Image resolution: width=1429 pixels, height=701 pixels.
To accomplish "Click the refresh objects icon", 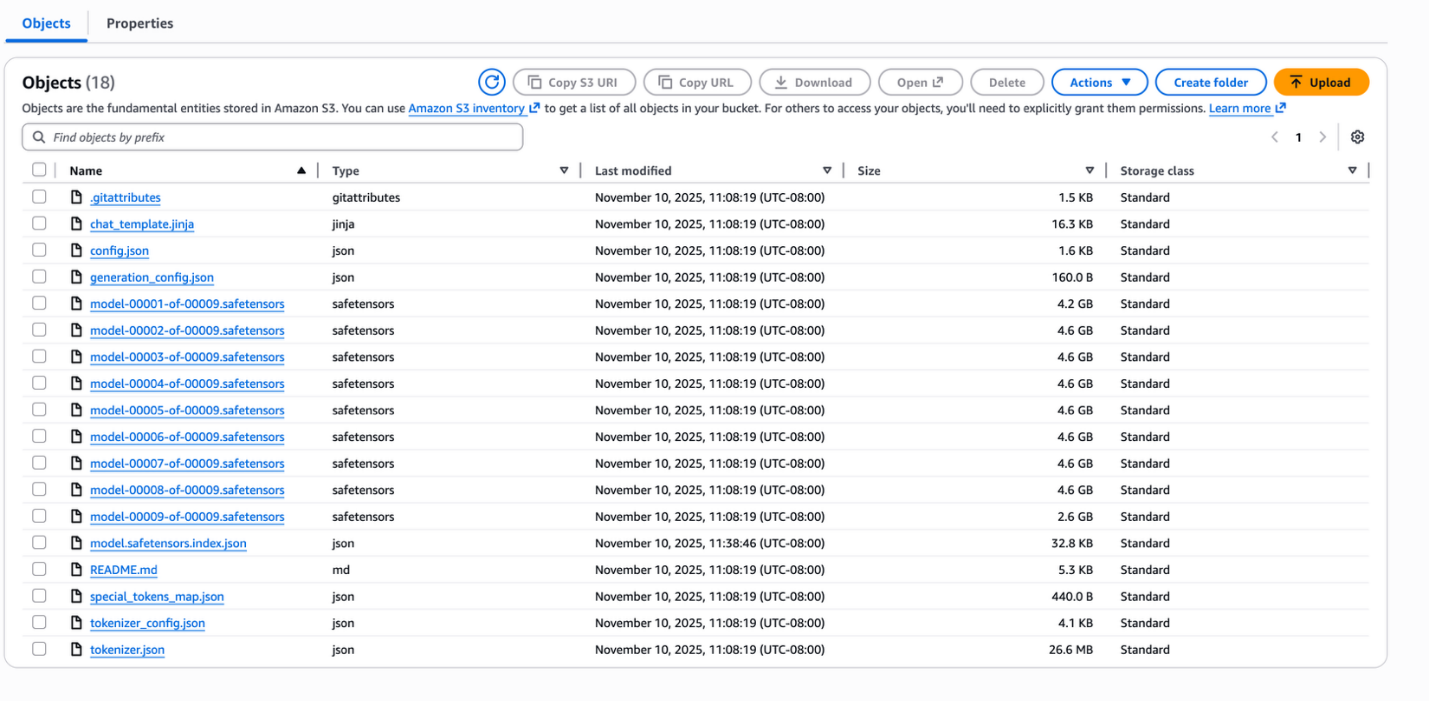I will pyautogui.click(x=491, y=82).
